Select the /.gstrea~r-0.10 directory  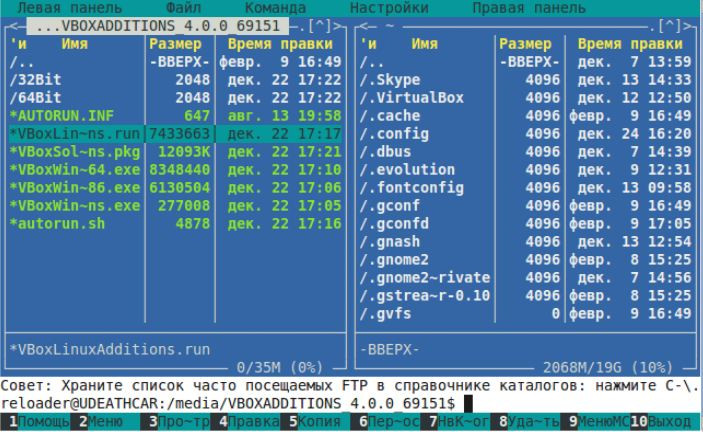click(525, 295)
